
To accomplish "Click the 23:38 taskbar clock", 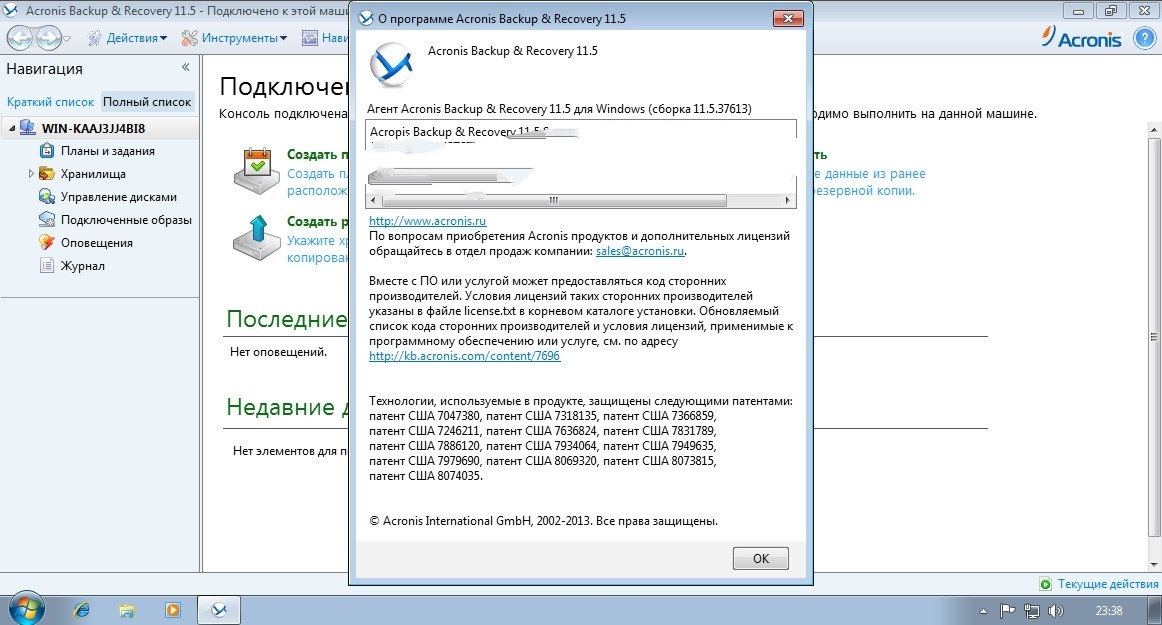I will tap(1109, 611).
